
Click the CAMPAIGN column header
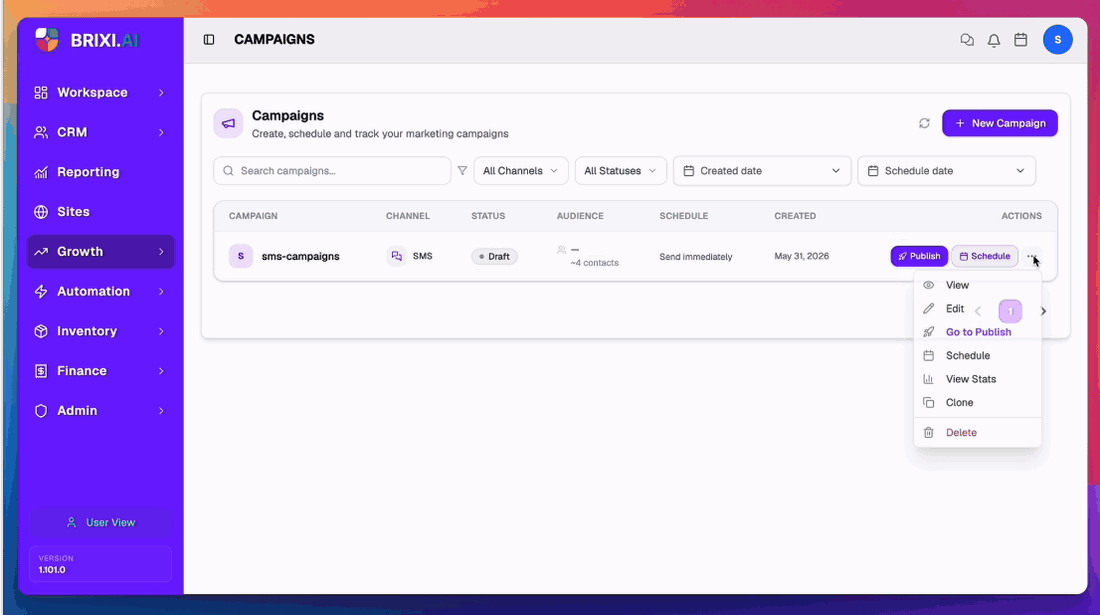(x=253, y=216)
